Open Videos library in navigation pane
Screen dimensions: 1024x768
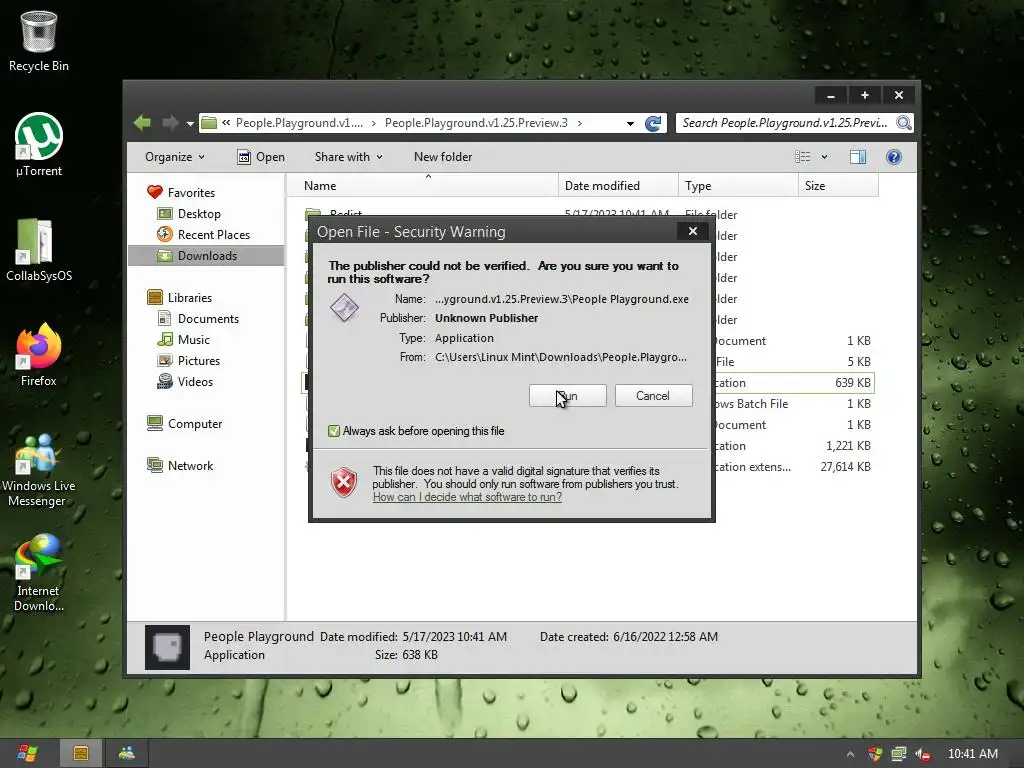195,381
